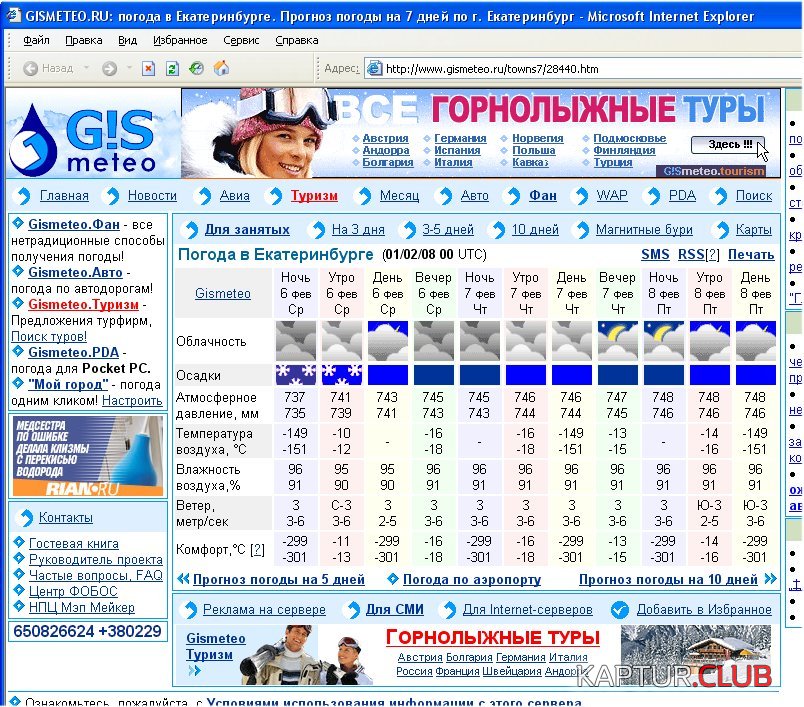Open Прогноз погоды на 5 дней link
Image resolution: width=804 pixels, height=707 pixels.
tap(278, 580)
